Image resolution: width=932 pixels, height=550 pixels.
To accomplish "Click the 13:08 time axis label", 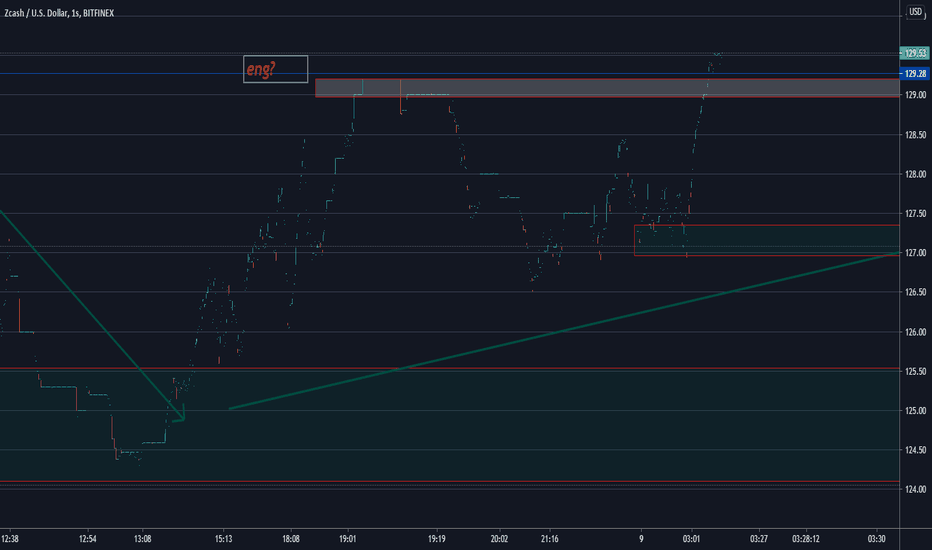I will 142,539.
